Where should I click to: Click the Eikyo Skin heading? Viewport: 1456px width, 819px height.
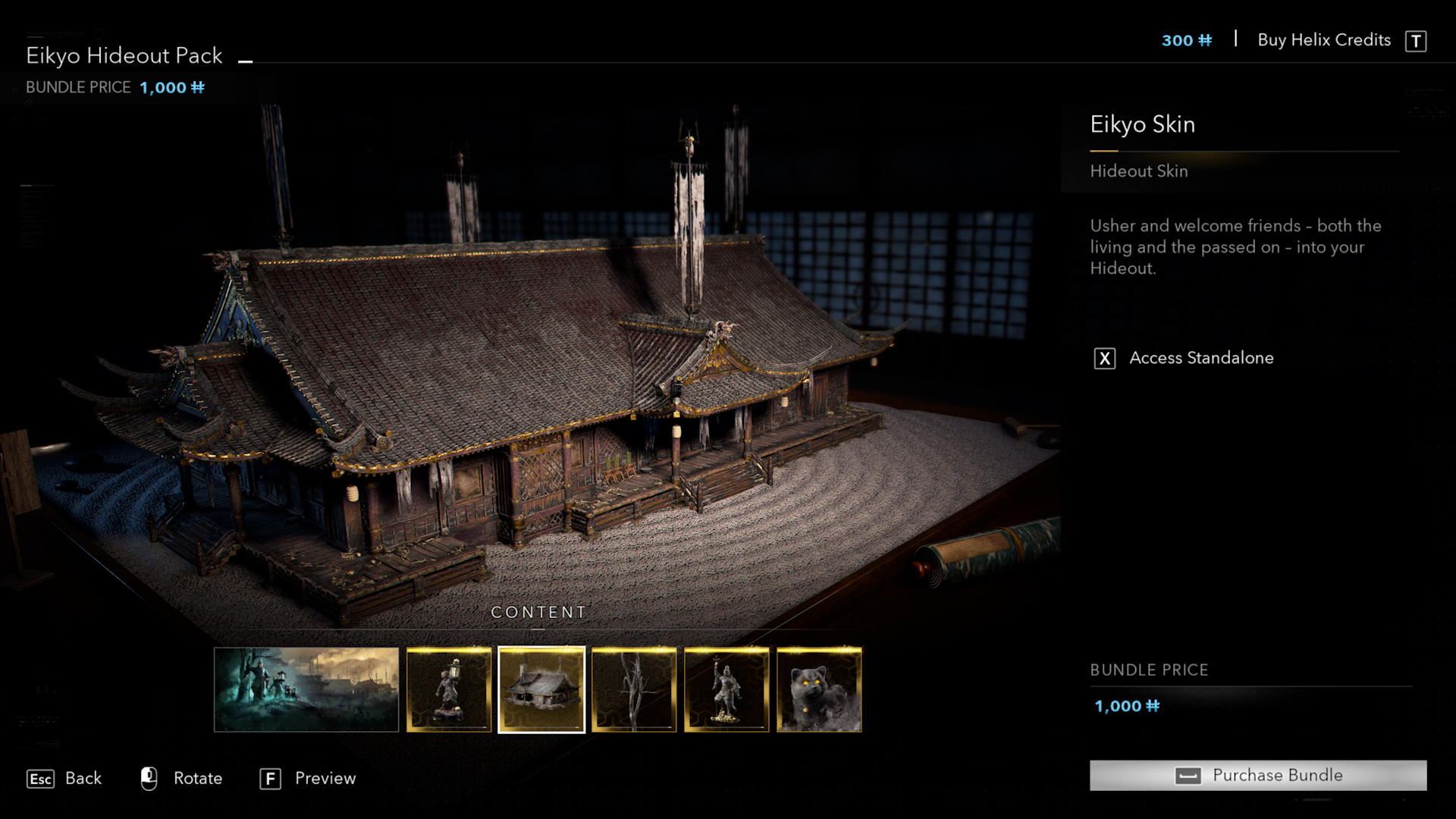pos(1143,124)
